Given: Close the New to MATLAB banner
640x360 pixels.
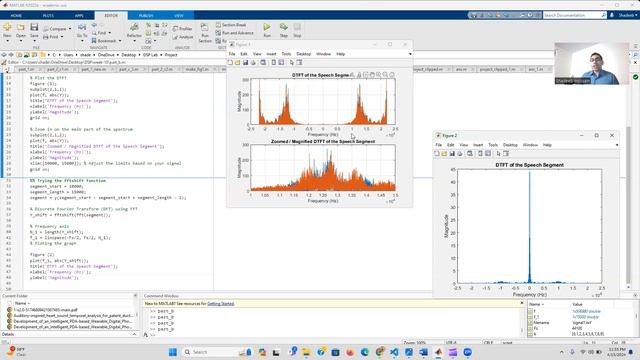Looking at the screenshot, I should tap(522, 303).
